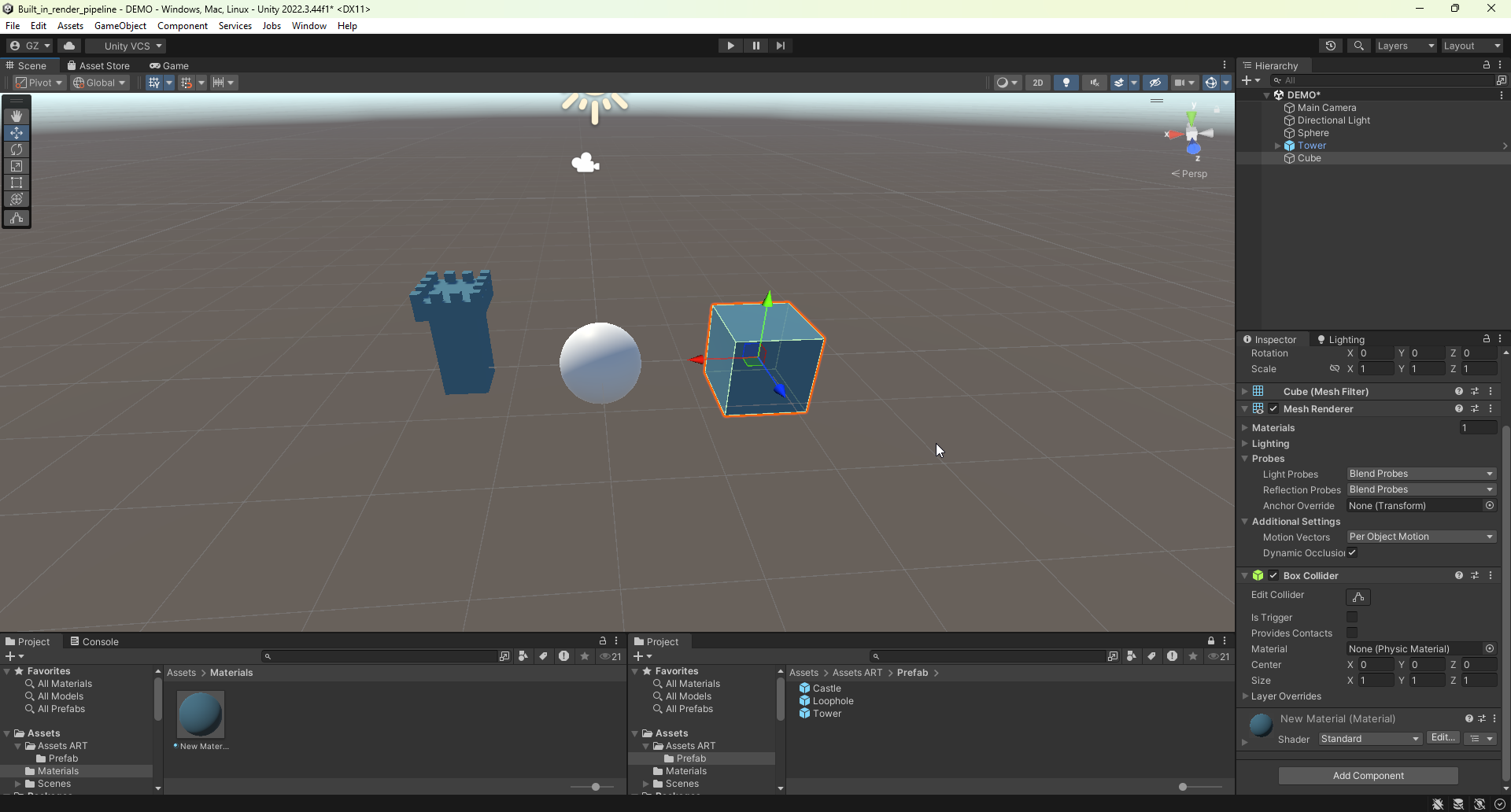Select Main Camera in Hierarchy
1511x812 pixels.
click(x=1327, y=108)
